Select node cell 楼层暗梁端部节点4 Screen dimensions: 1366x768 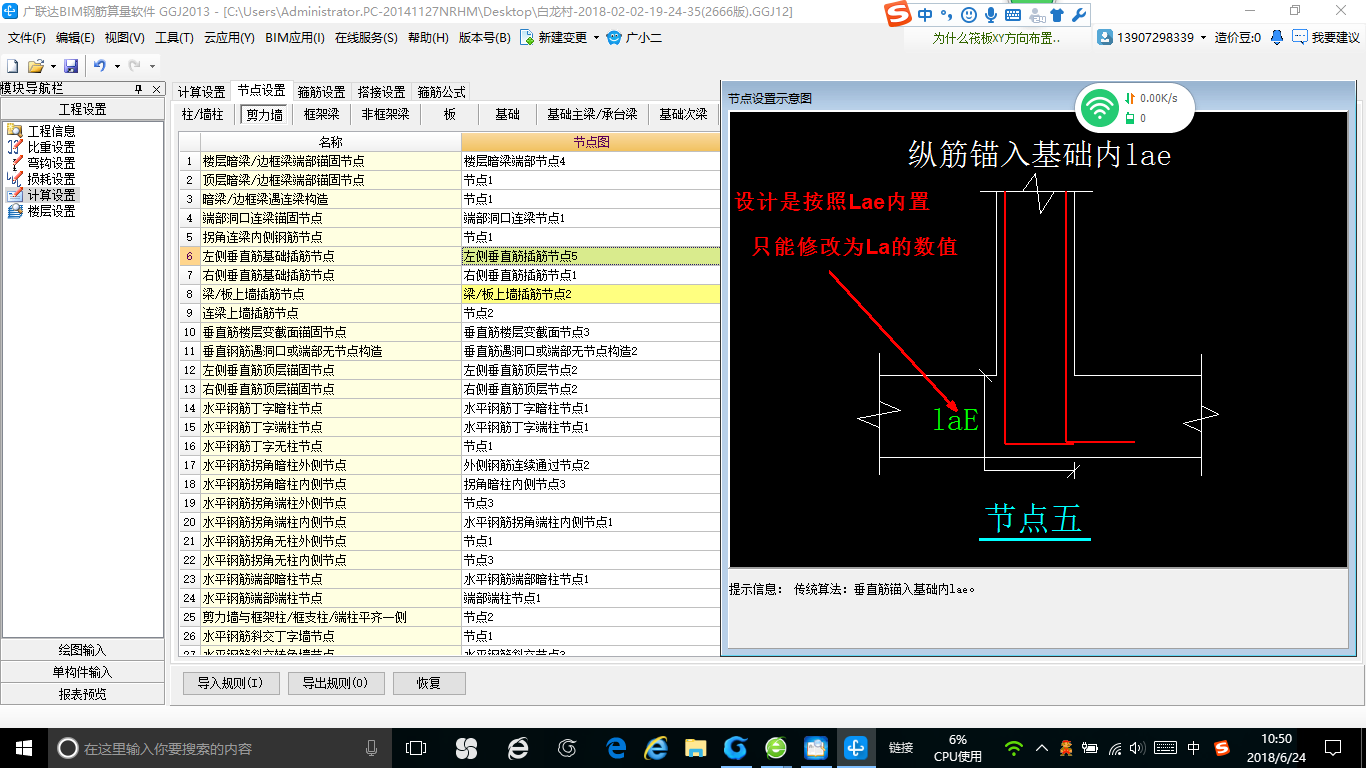click(x=590, y=161)
